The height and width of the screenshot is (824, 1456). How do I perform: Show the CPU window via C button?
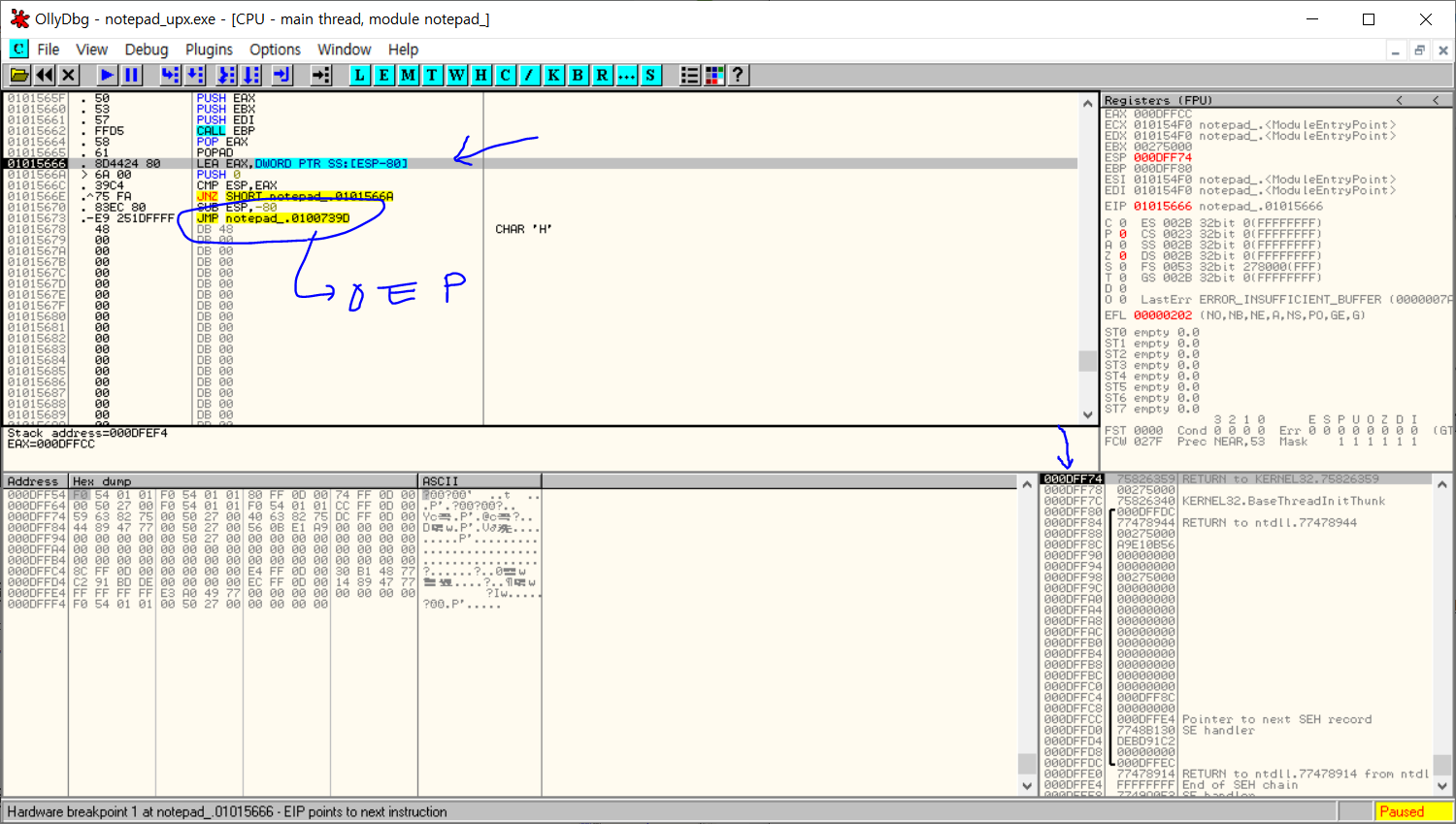click(x=505, y=75)
